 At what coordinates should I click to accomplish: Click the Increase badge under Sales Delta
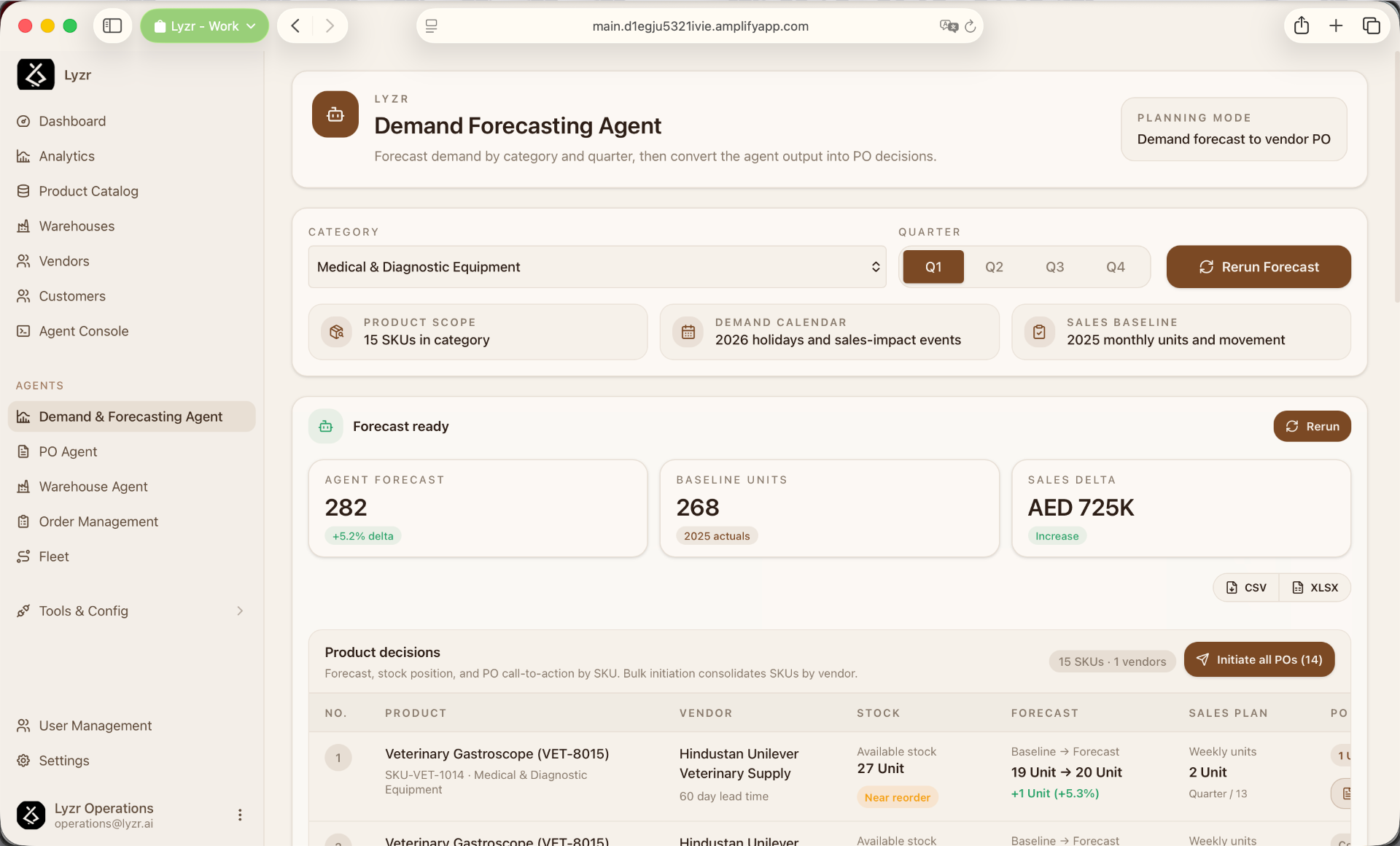click(1057, 536)
